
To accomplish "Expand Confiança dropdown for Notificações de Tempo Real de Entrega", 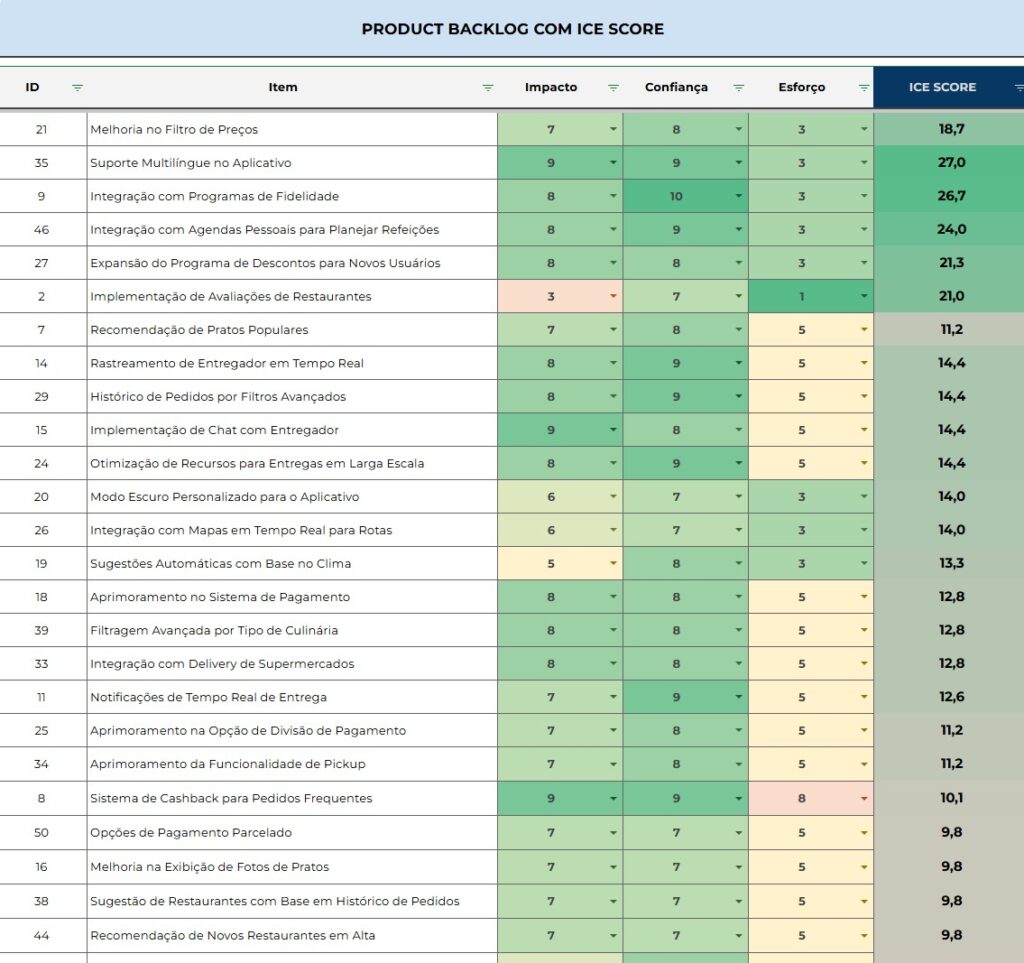I will click(x=738, y=697).
